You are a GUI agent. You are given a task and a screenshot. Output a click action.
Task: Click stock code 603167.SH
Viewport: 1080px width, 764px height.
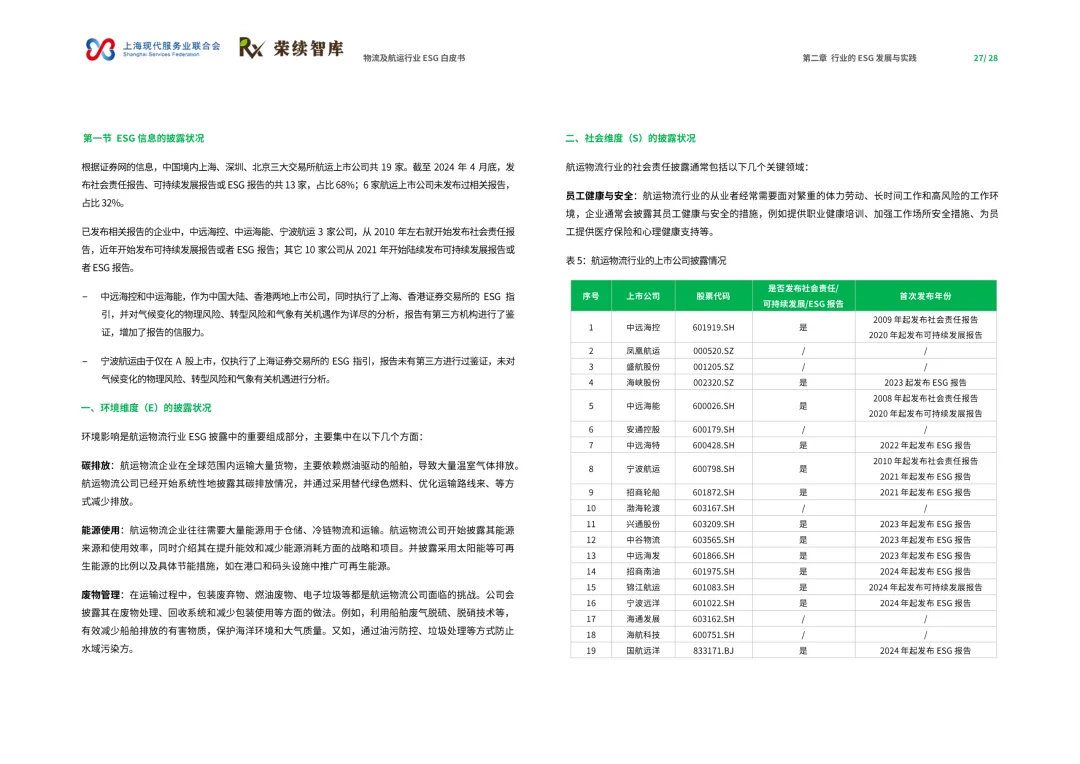pos(713,508)
